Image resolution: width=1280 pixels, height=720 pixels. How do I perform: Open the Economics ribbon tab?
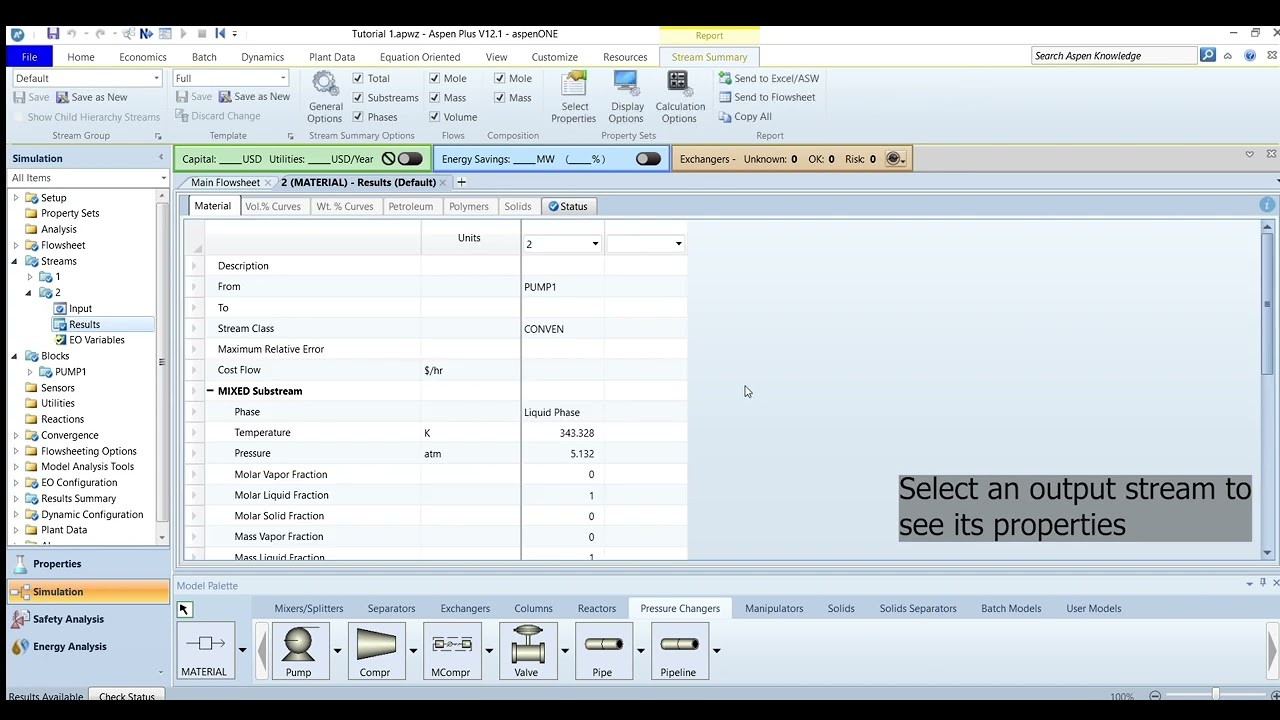pyautogui.click(x=143, y=57)
